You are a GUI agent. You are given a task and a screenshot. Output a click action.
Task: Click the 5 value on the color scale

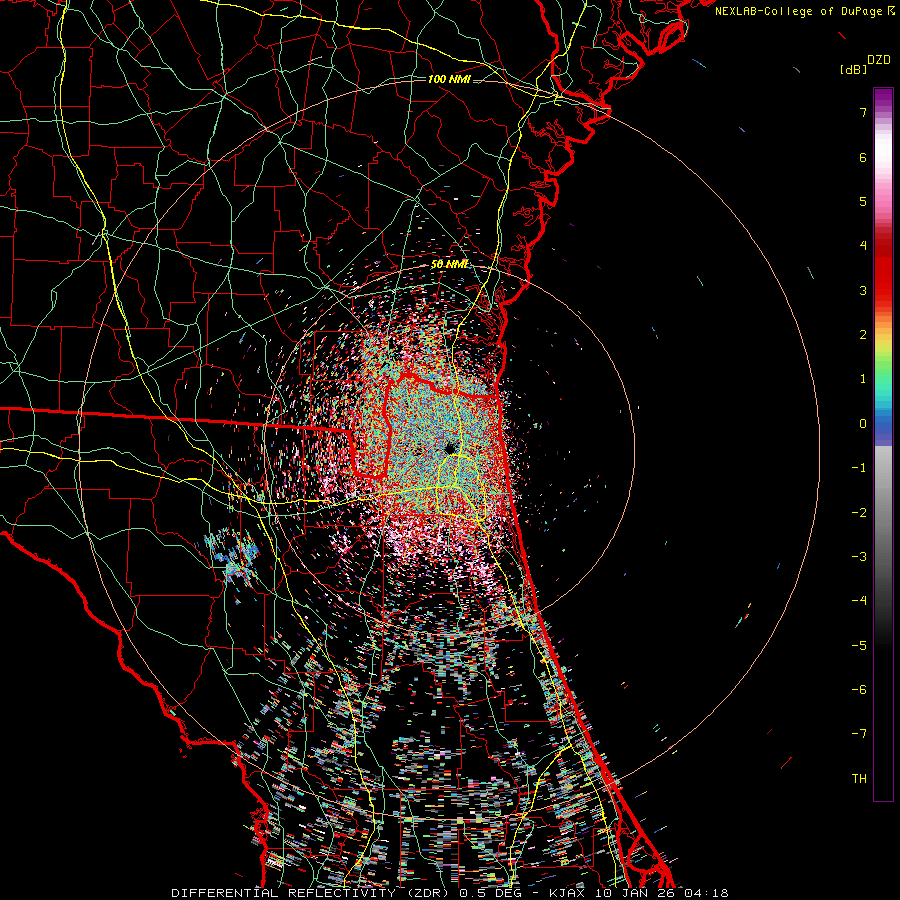(863, 201)
